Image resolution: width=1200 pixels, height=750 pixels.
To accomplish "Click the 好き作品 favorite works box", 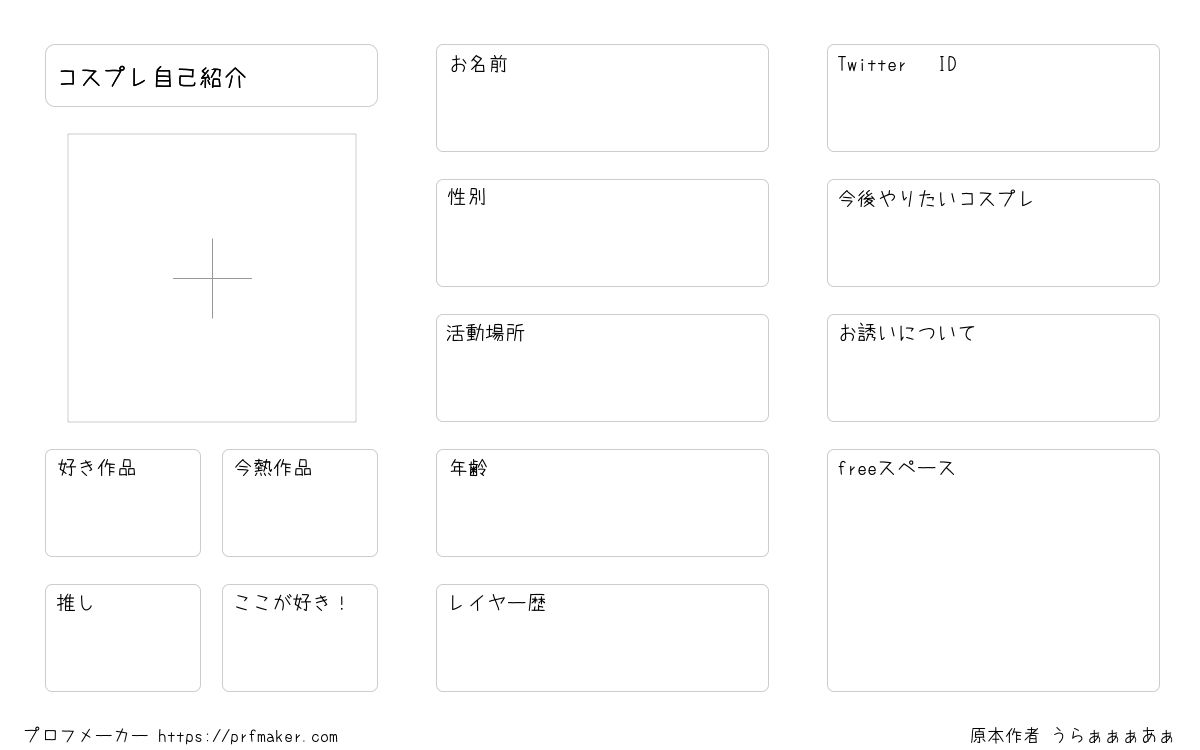I will 123,503.
